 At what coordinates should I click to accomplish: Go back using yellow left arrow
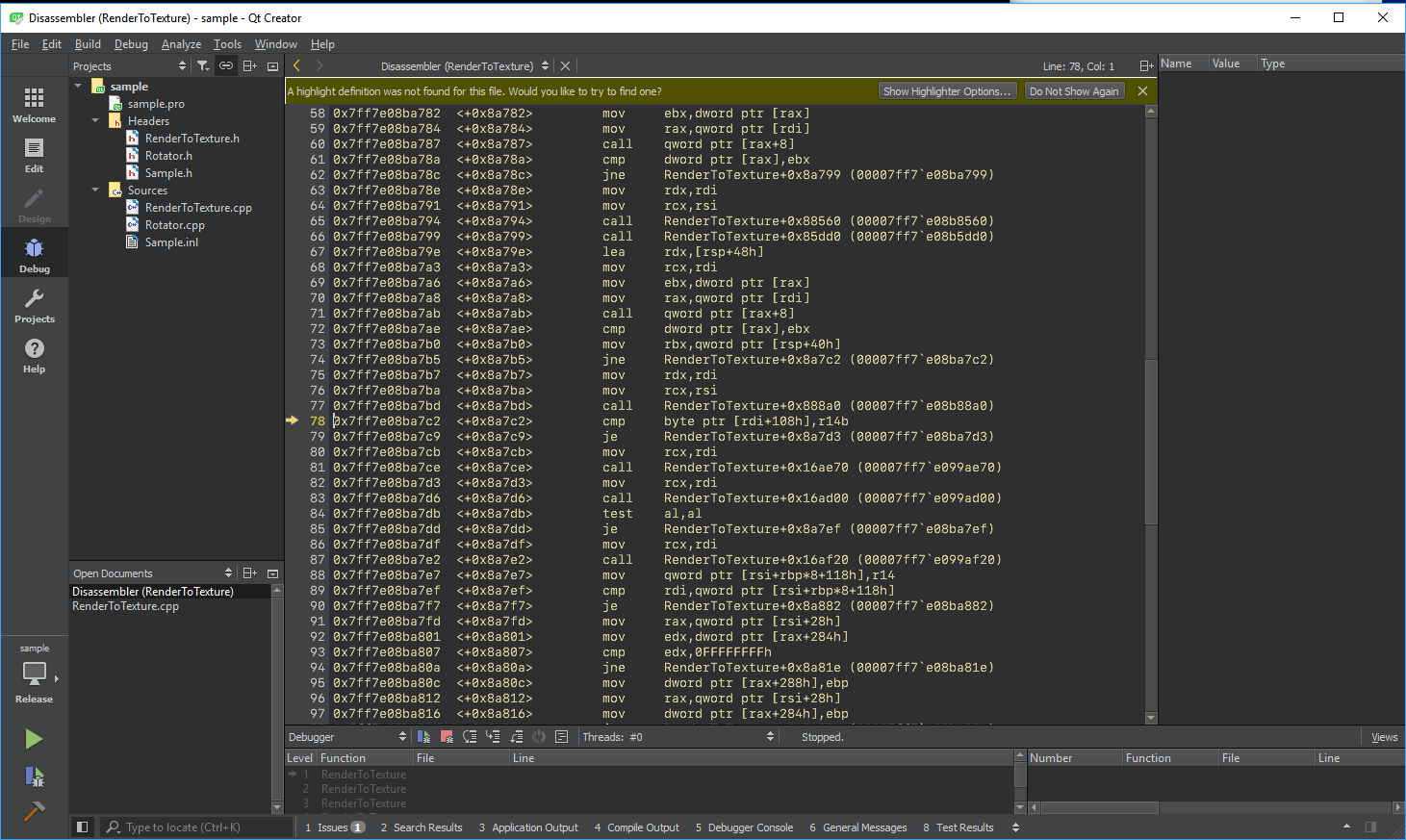click(296, 65)
